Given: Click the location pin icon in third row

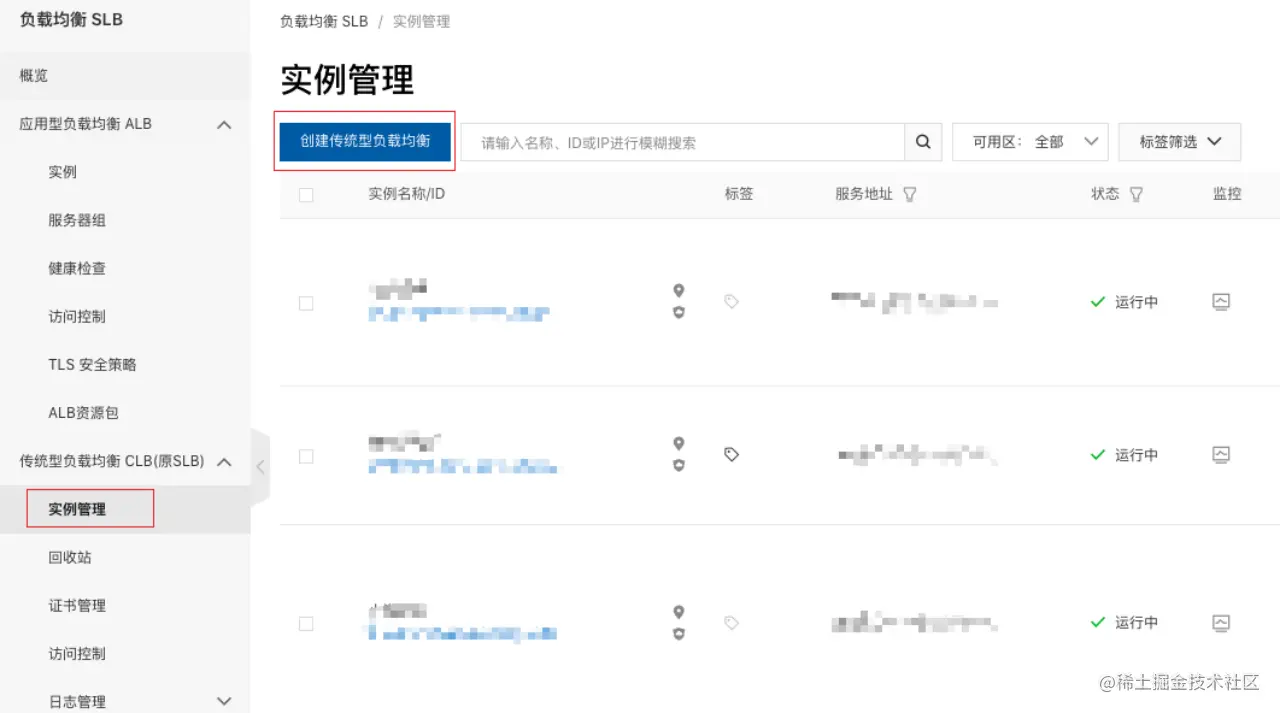Looking at the screenshot, I should 679,611.
